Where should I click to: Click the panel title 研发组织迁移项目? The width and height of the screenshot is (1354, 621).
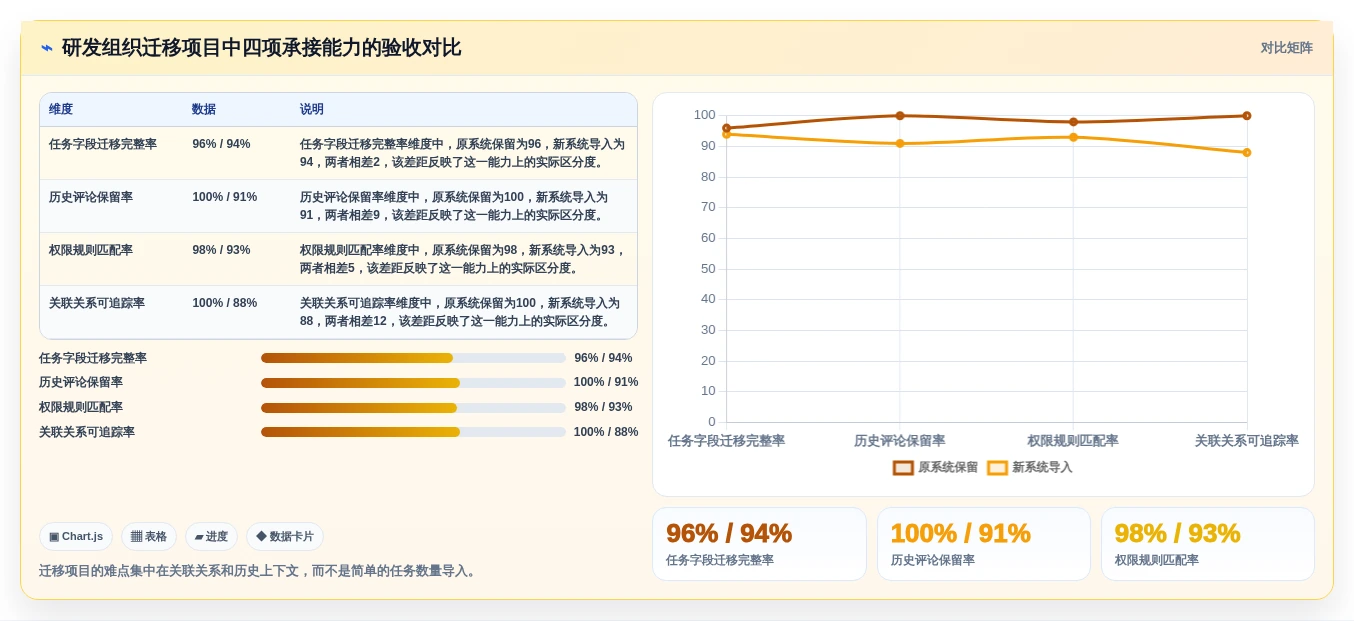pos(261,48)
